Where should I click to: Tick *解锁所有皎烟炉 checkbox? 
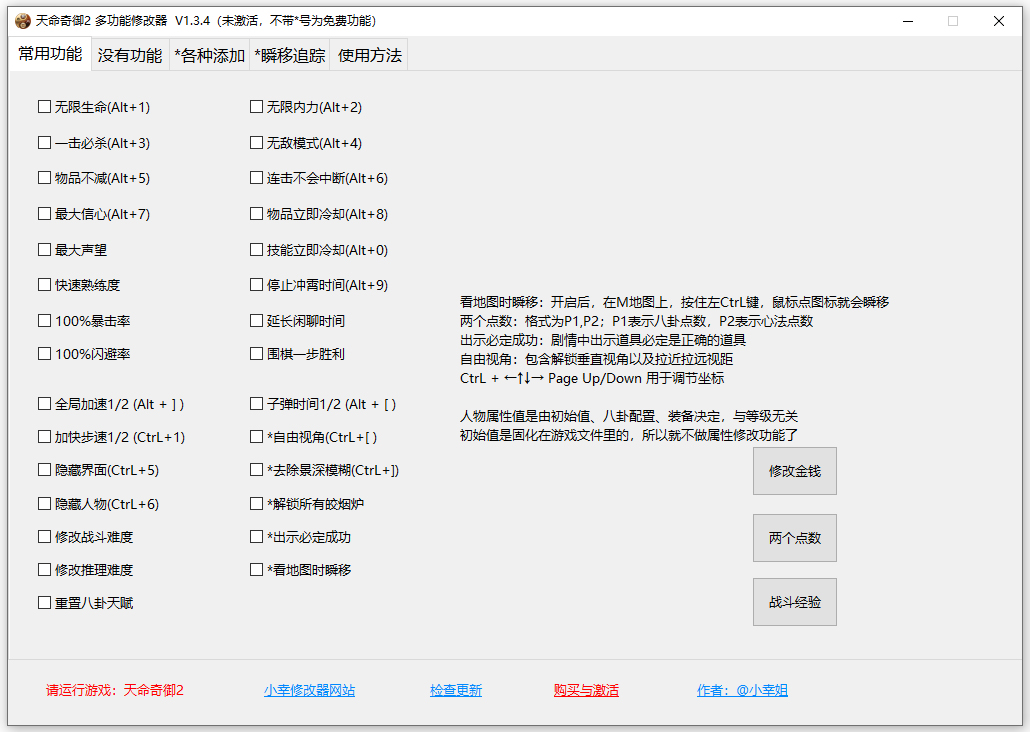click(x=257, y=504)
